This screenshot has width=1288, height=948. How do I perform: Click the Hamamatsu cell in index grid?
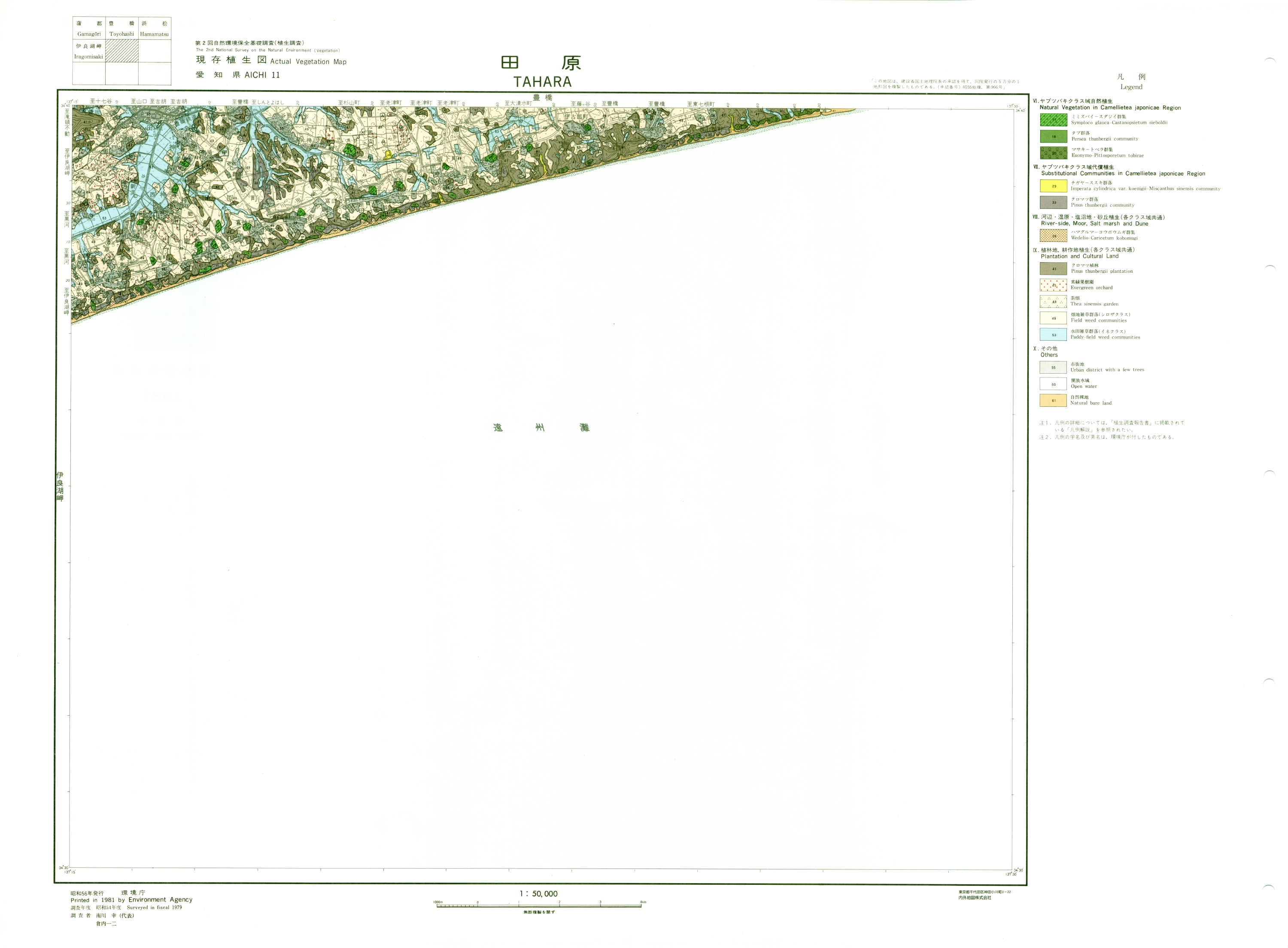155,28
